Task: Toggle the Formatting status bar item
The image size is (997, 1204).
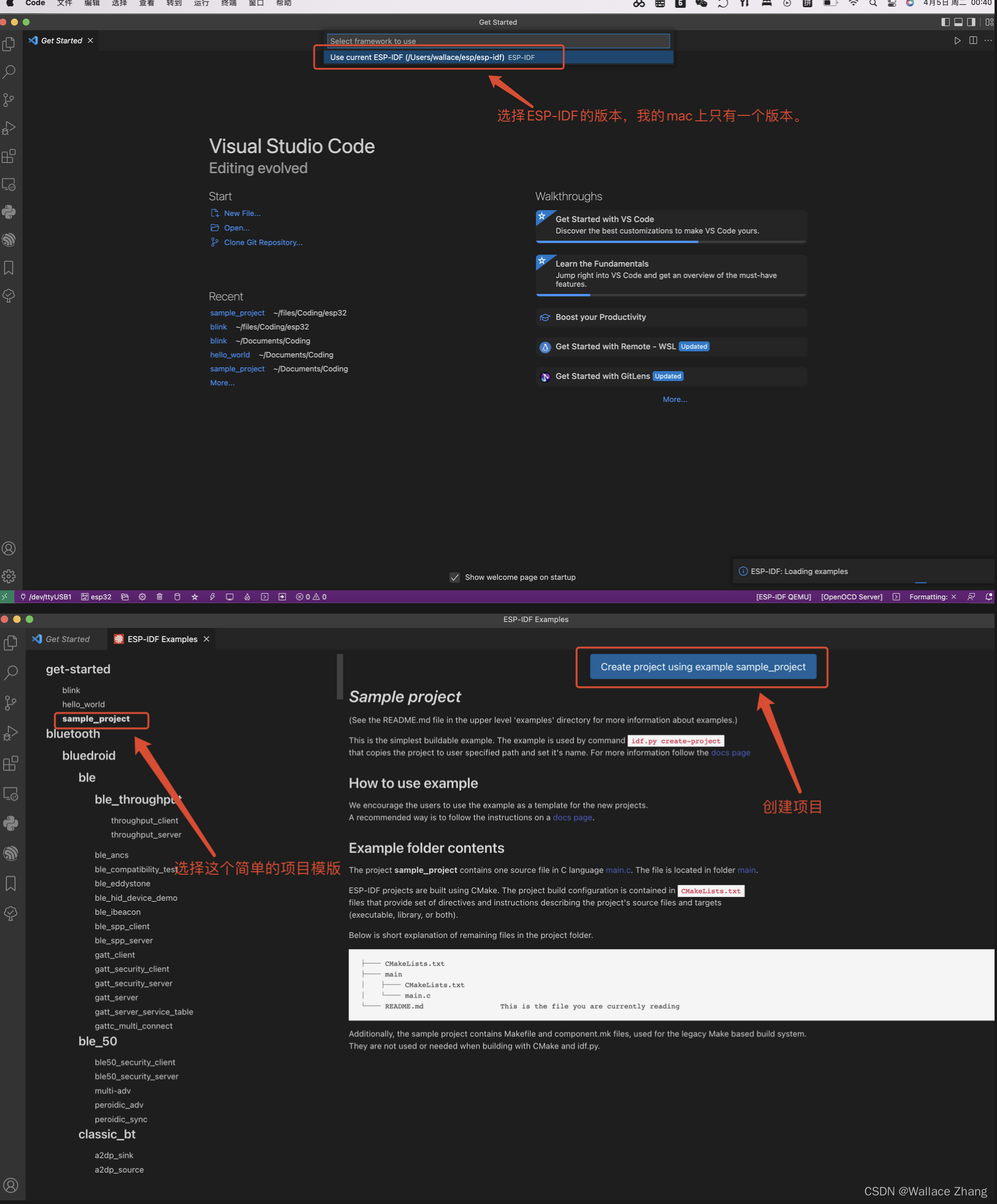Action: [x=932, y=596]
